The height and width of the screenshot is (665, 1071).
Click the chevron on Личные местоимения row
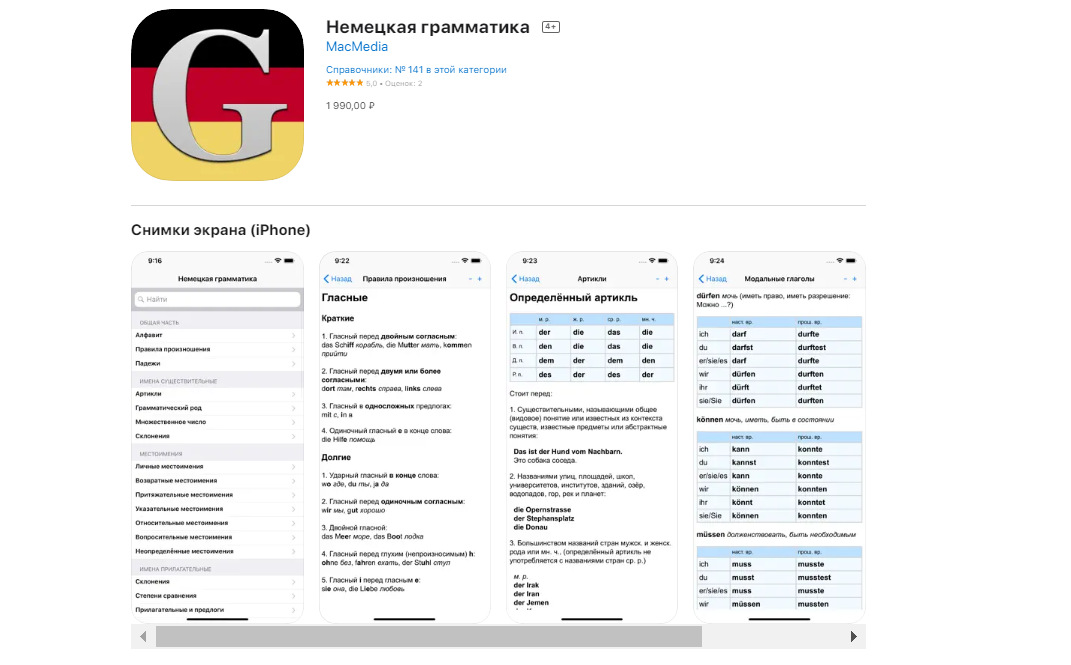point(294,467)
